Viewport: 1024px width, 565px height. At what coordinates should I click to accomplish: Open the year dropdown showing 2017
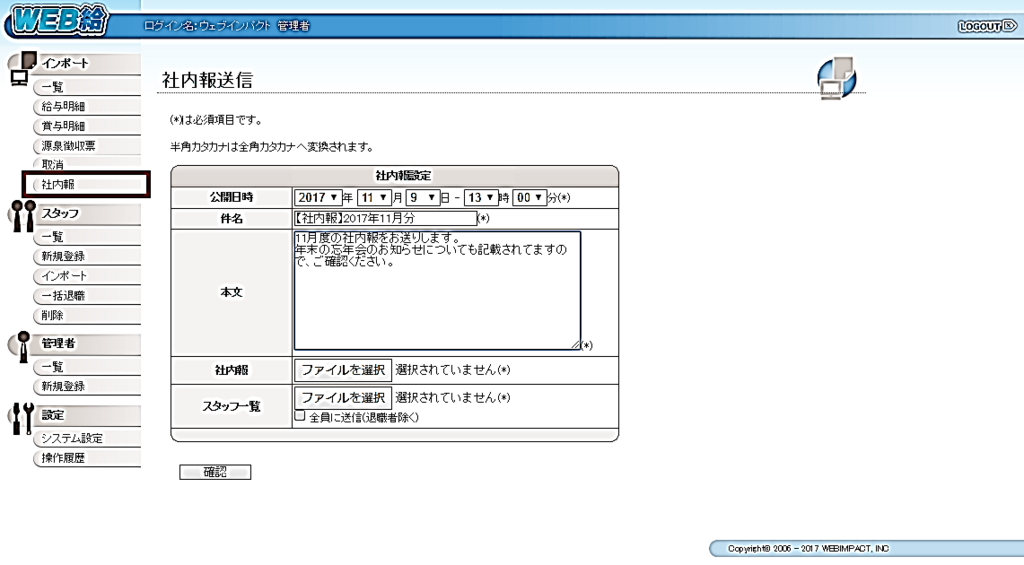[x=318, y=197]
